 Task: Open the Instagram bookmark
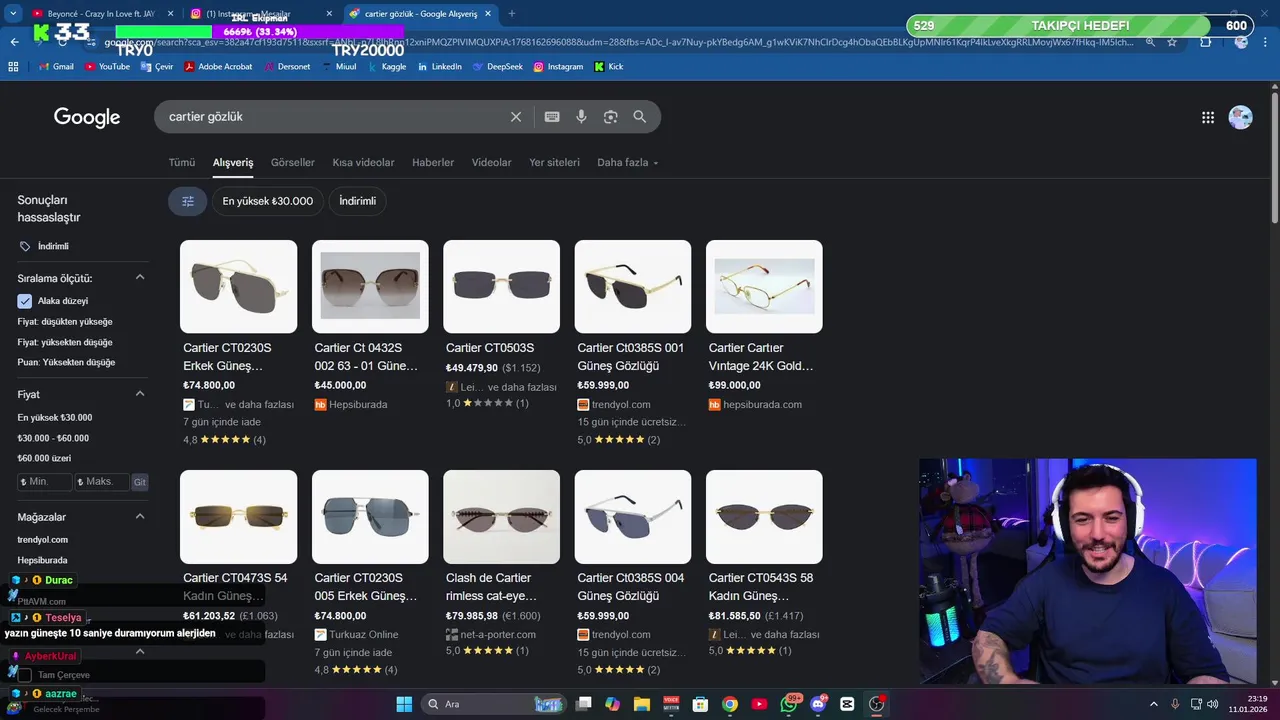tap(558, 66)
